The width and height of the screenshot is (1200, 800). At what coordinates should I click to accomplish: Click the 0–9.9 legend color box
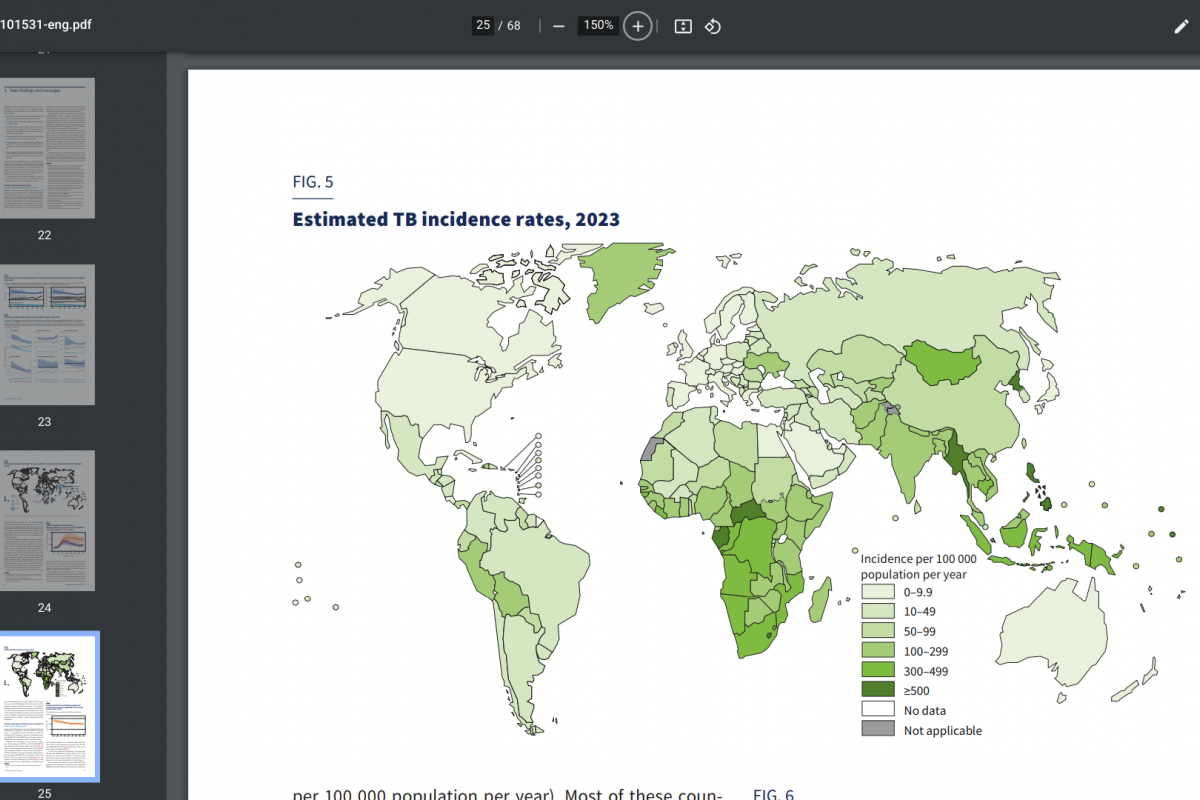[878, 592]
